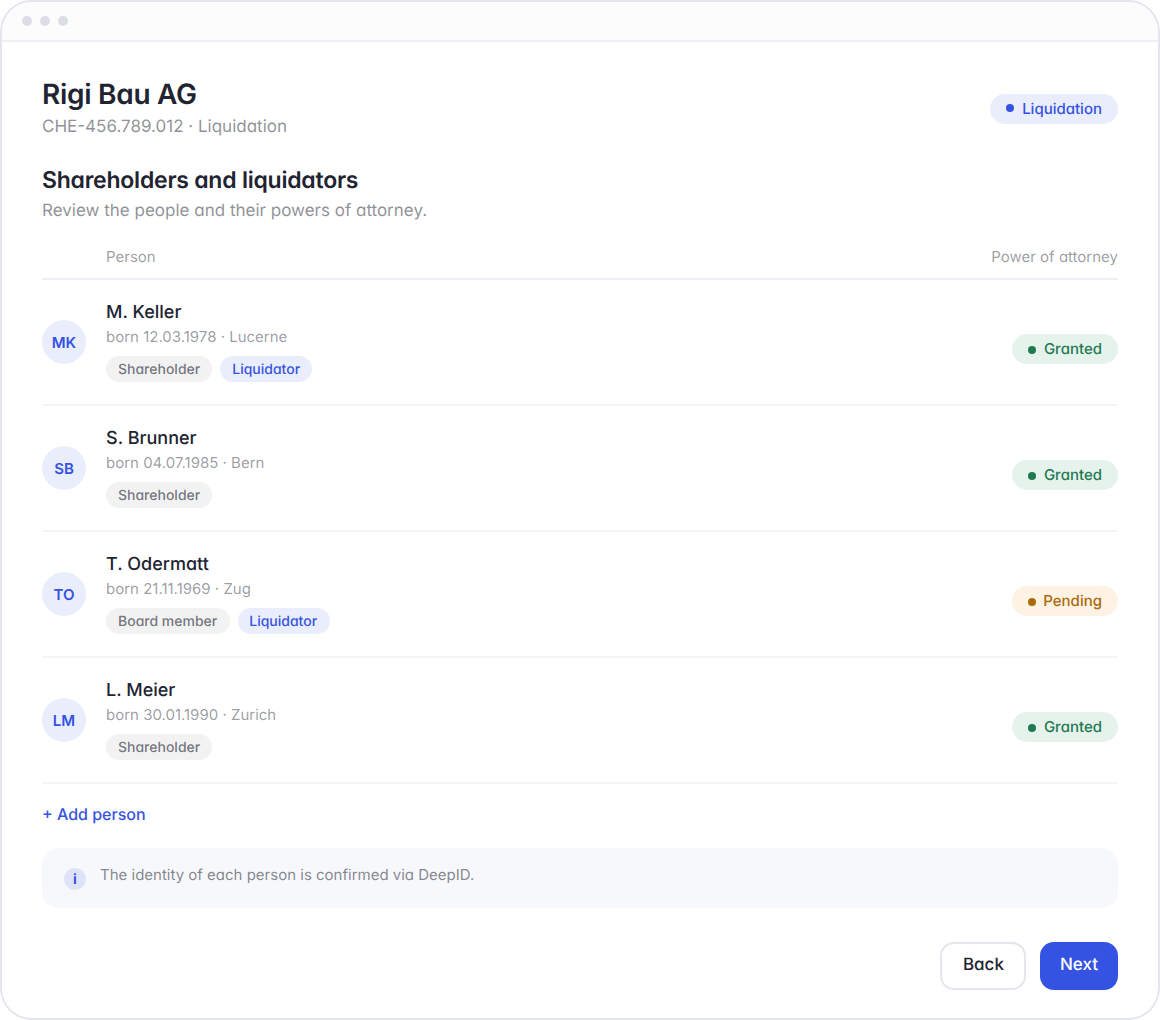The image size is (1160, 1020).
Task: Click T. Odermatt's Pending status badge
Action: pyautogui.click(x=1065, y=601)
